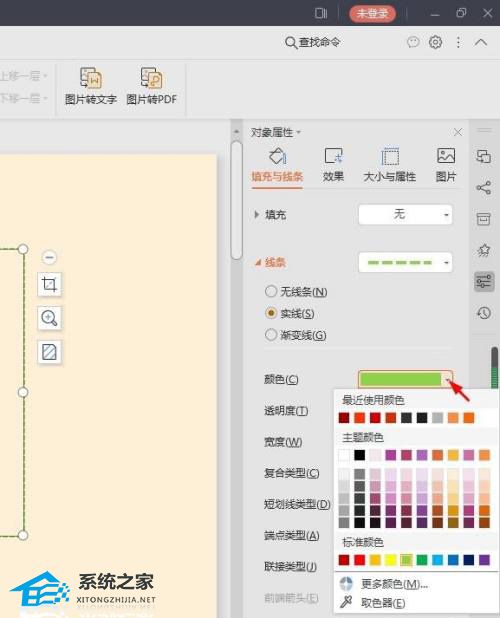Image resolution: width=500 pixels, height=618 pixels.
Task: Close the 对象属性 panel
Action: click(458, 132)
